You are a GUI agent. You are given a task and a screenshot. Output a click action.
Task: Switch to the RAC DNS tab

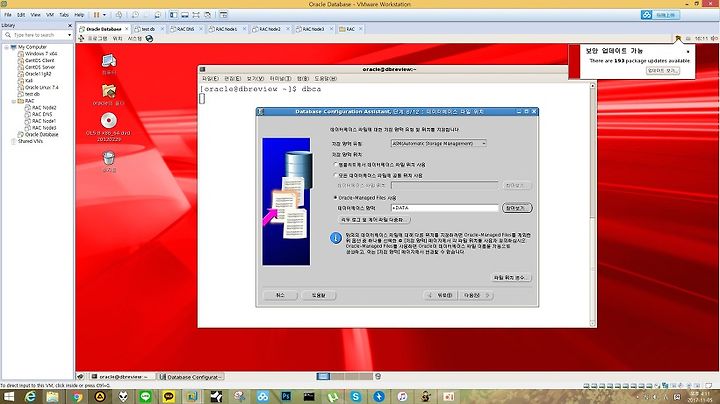(185, 29)
